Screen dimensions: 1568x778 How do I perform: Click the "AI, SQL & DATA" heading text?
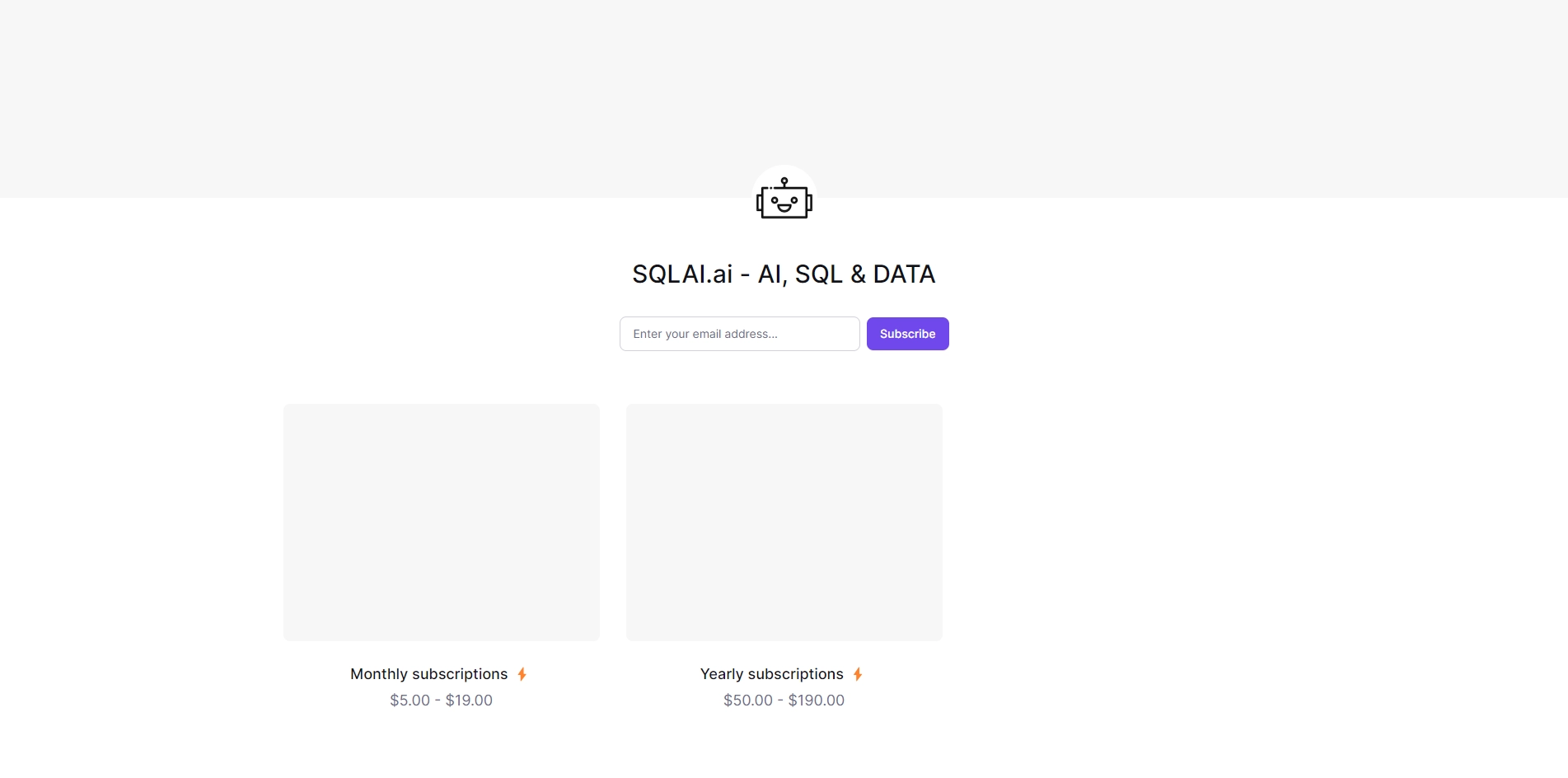tap(846, 274)
